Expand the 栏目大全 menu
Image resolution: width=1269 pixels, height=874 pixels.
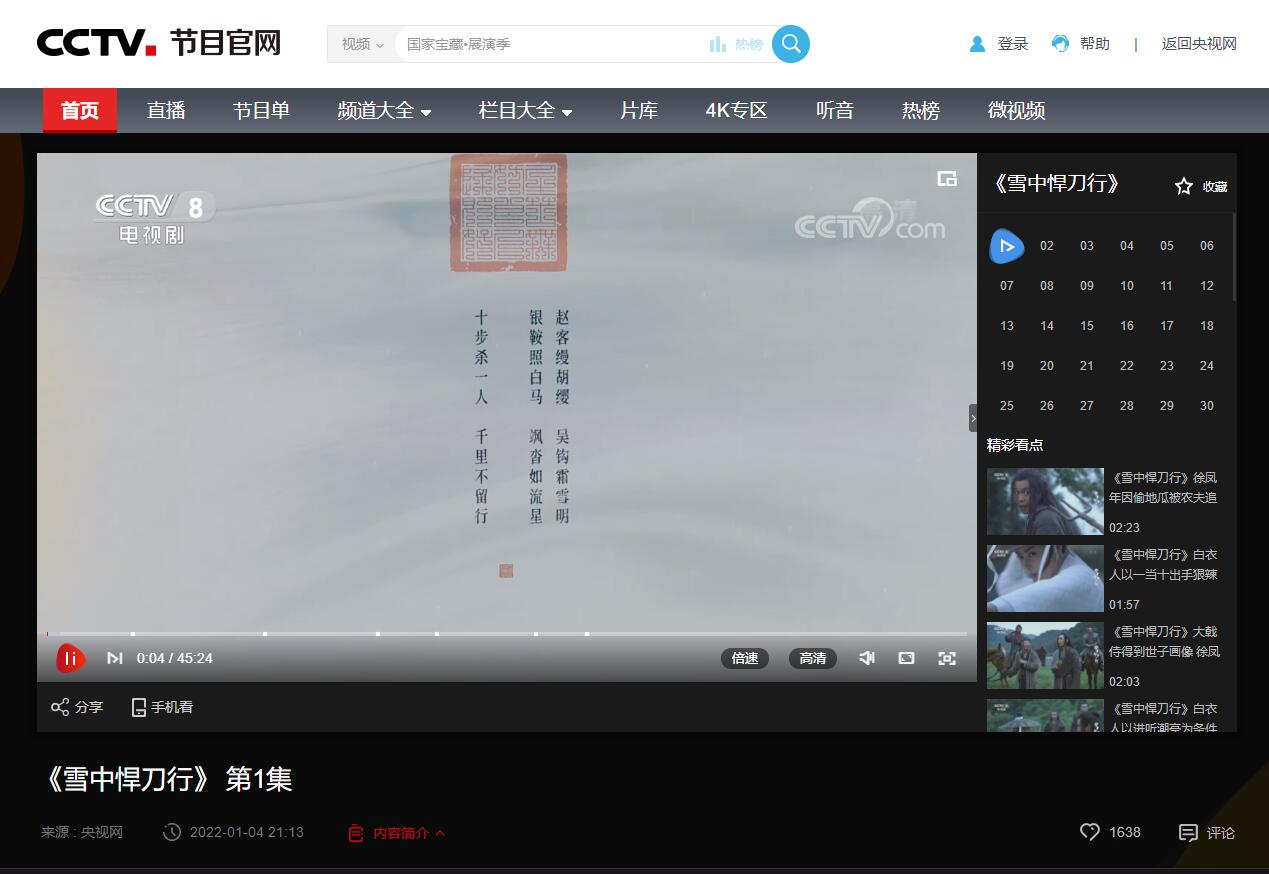click(525, 111)
